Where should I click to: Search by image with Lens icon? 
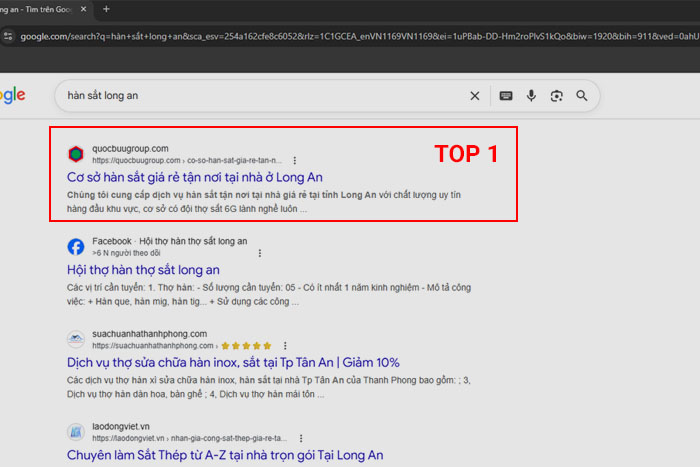point(556,96)
